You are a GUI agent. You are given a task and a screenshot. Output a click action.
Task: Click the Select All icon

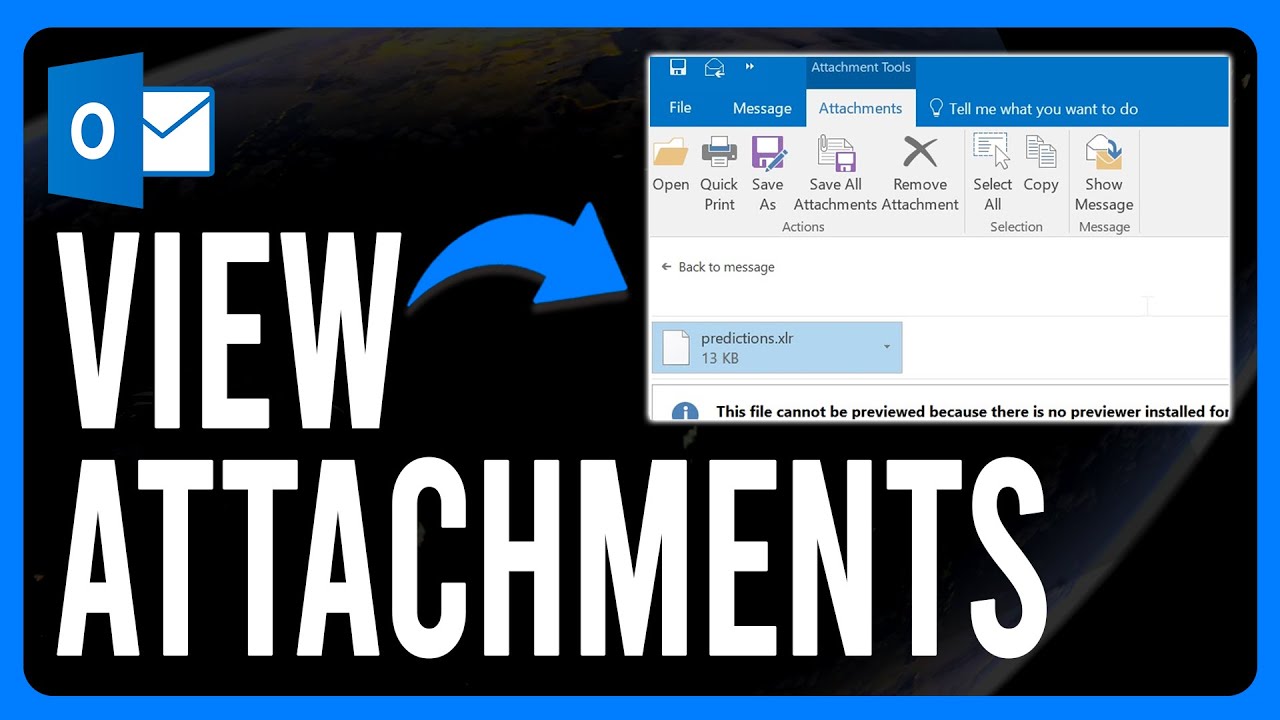tap(992, 152)
